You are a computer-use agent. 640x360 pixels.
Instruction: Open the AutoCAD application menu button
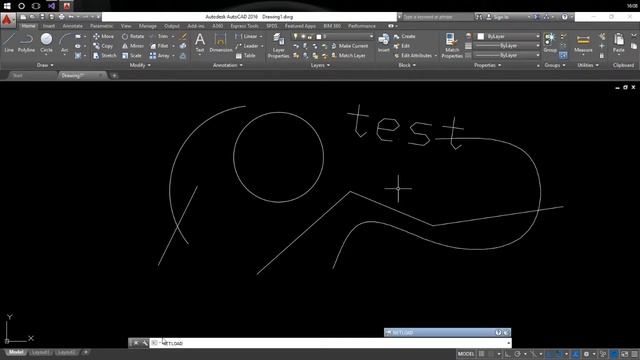tap(7, 20)
